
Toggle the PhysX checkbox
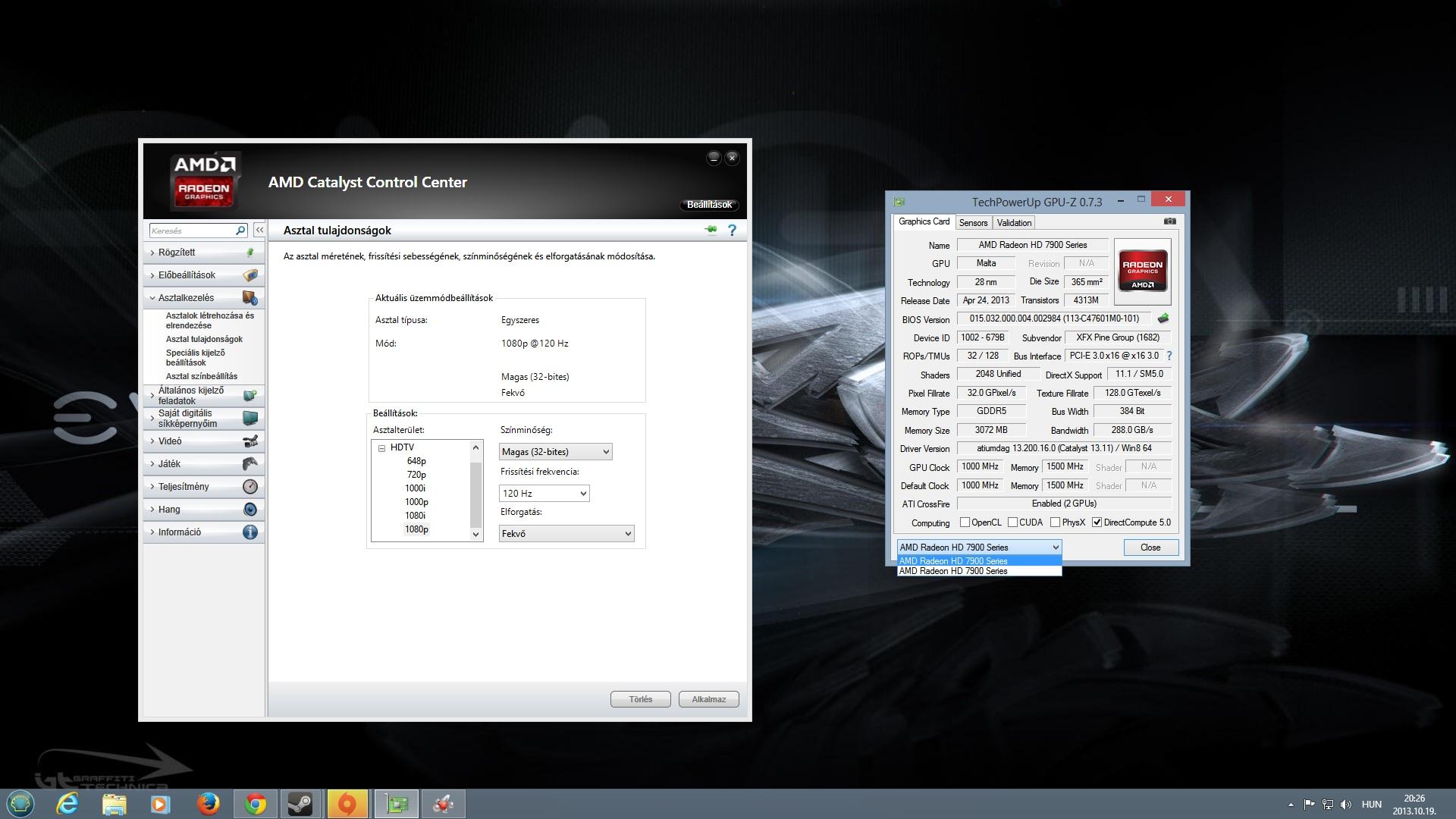[1055, 522]
